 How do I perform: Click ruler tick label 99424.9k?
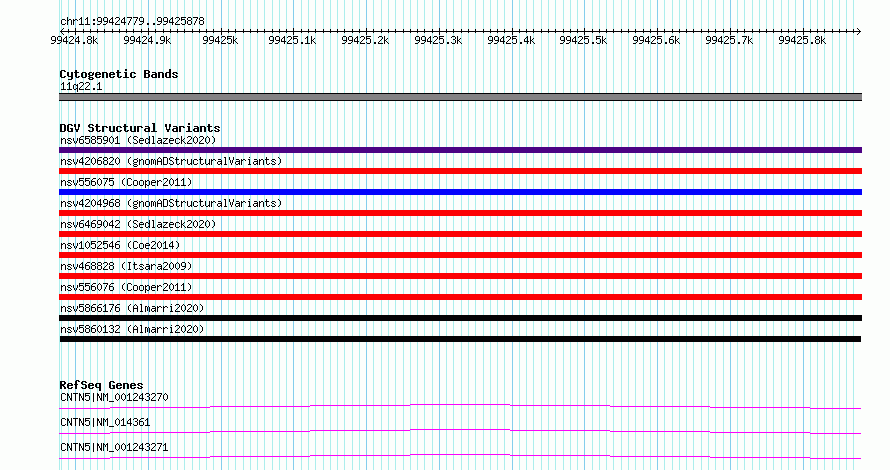tap(147, 40)
